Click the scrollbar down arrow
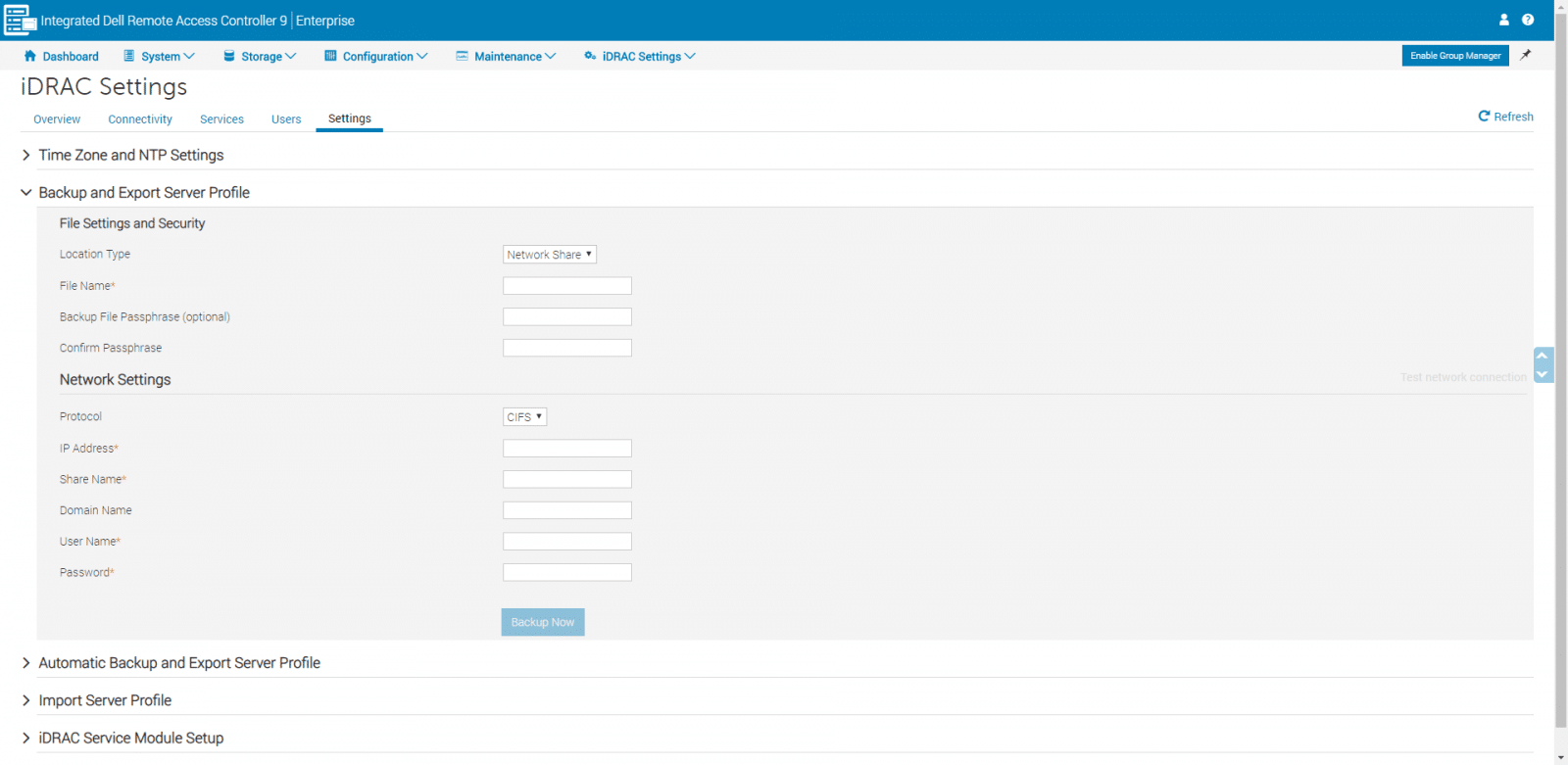The image size is (1568, 765). pyautogui.click(x=1561, y=758)
